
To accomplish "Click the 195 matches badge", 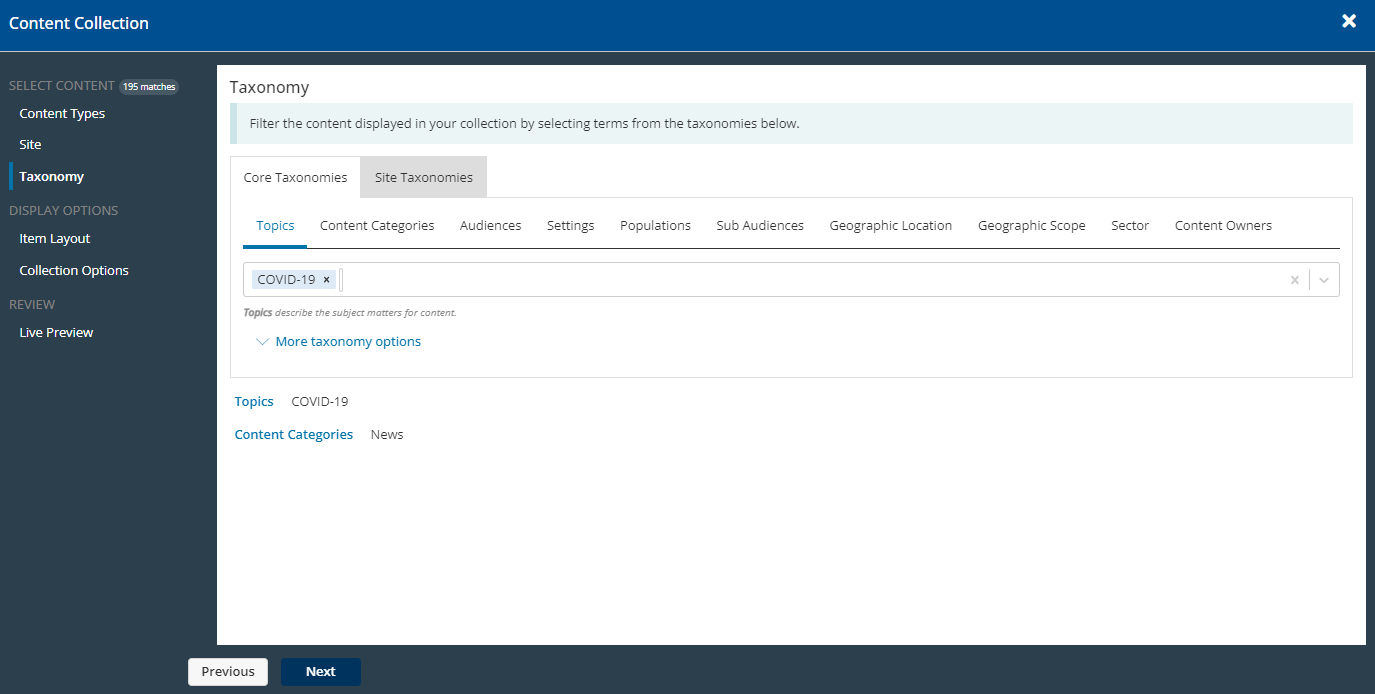I will click(x=149, y=87).
